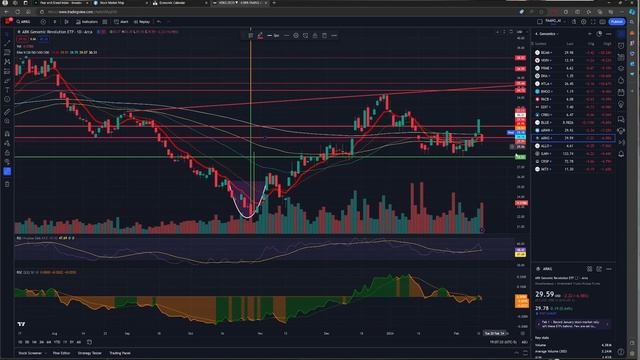This screenshot has height=360, width=640.
Task: Select the 1D date range
Action: (x=20, y=342)
